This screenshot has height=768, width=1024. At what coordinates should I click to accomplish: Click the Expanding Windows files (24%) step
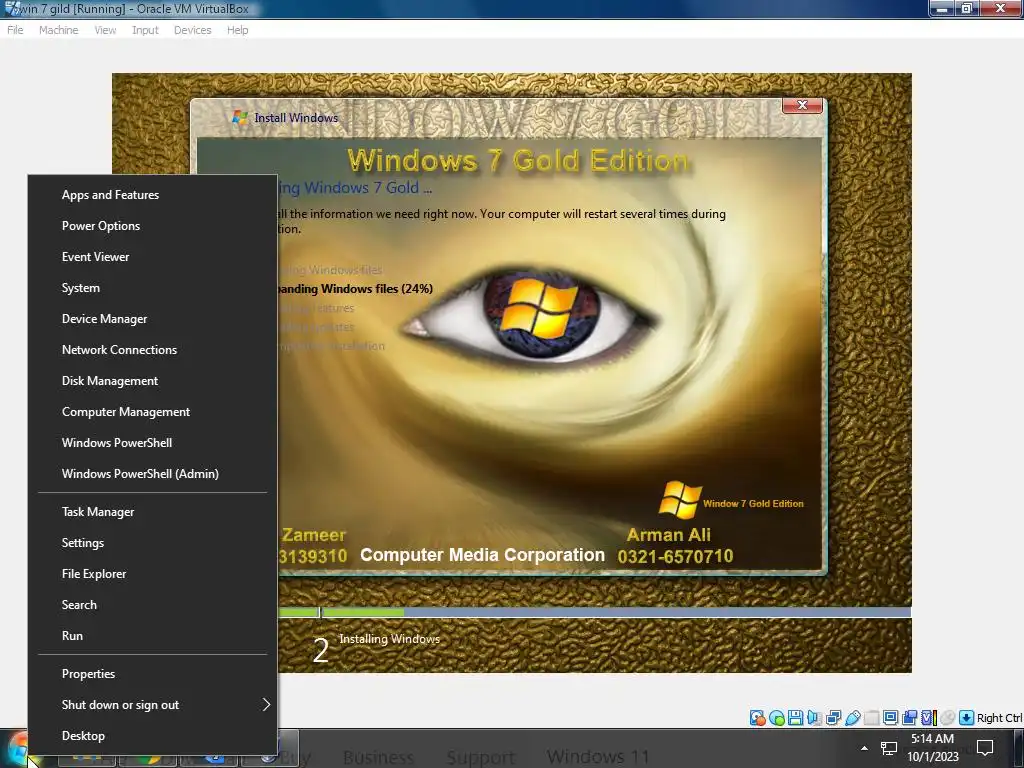355,289
